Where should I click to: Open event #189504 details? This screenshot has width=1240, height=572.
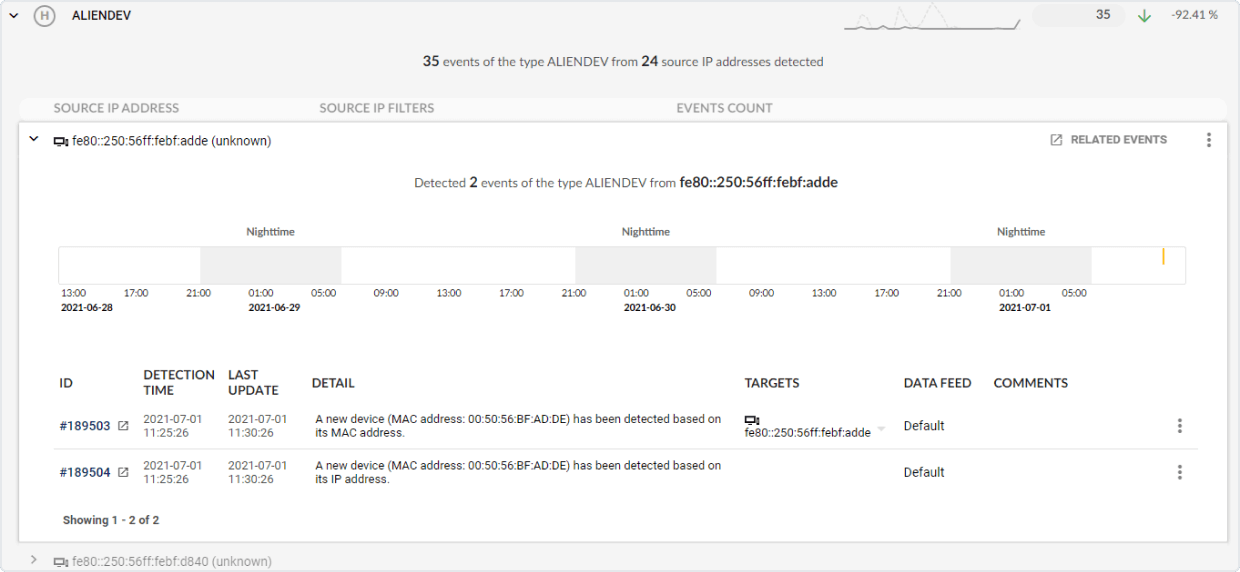(84, 472)
